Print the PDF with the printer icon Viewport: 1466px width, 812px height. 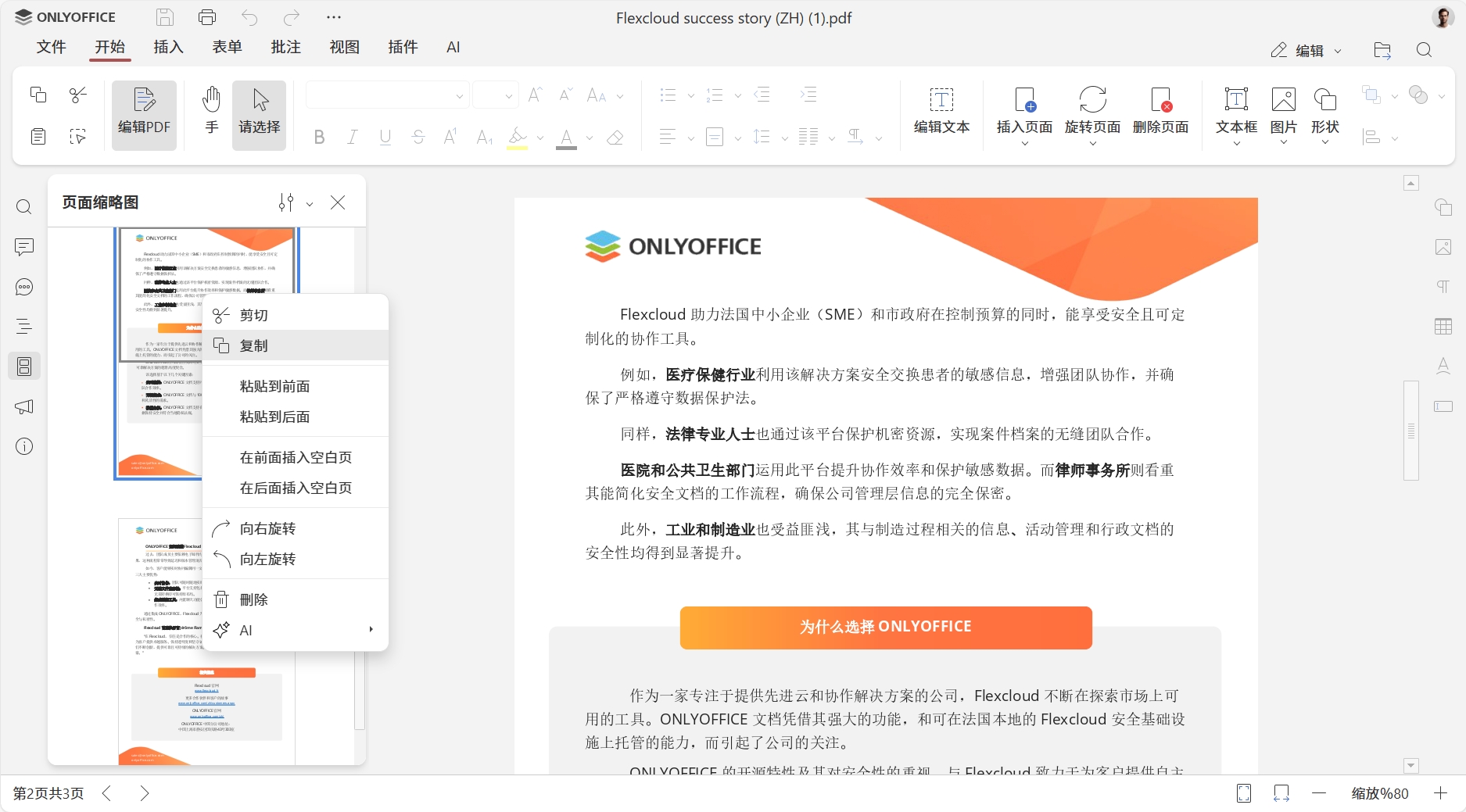[x=207, y=17]
